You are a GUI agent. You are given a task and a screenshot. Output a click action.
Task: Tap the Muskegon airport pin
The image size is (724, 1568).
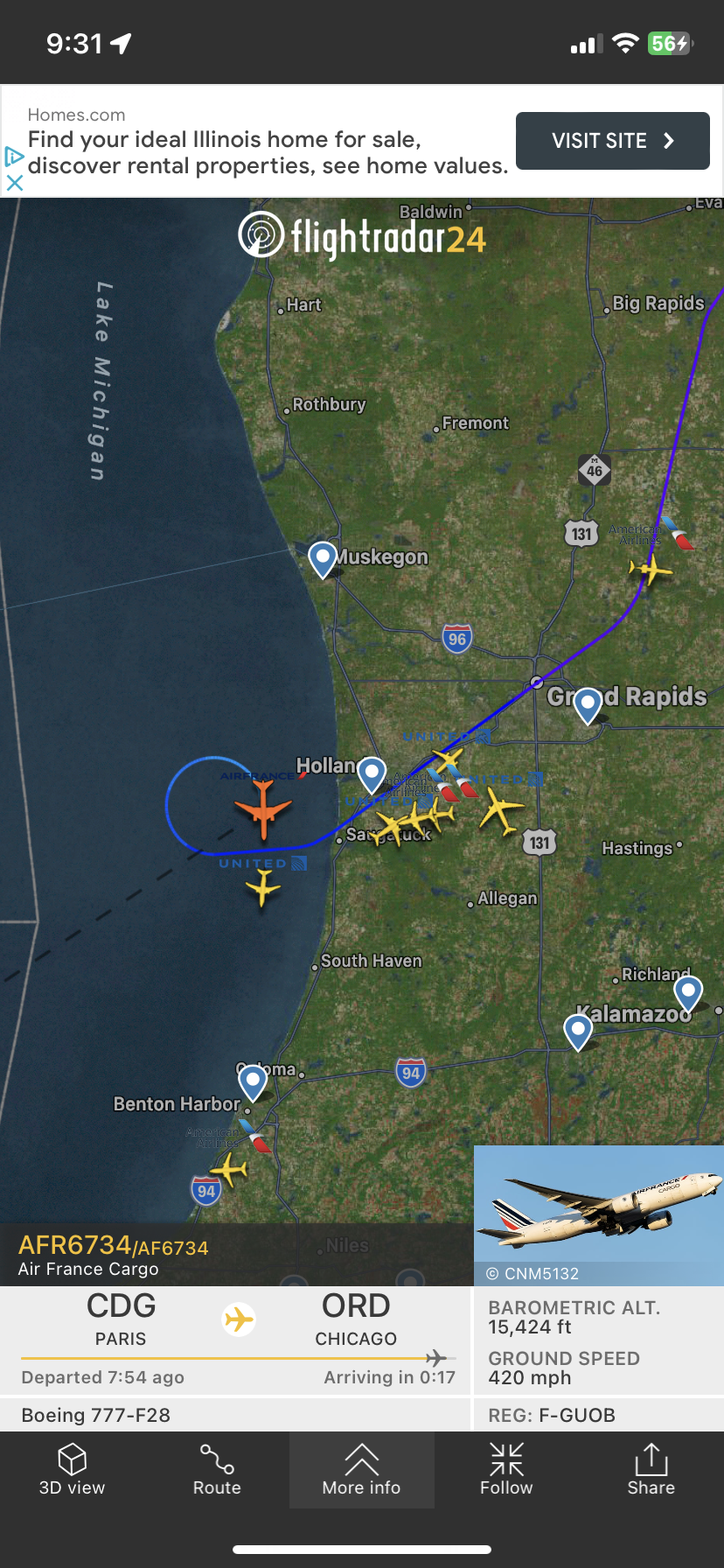(323, 559)
